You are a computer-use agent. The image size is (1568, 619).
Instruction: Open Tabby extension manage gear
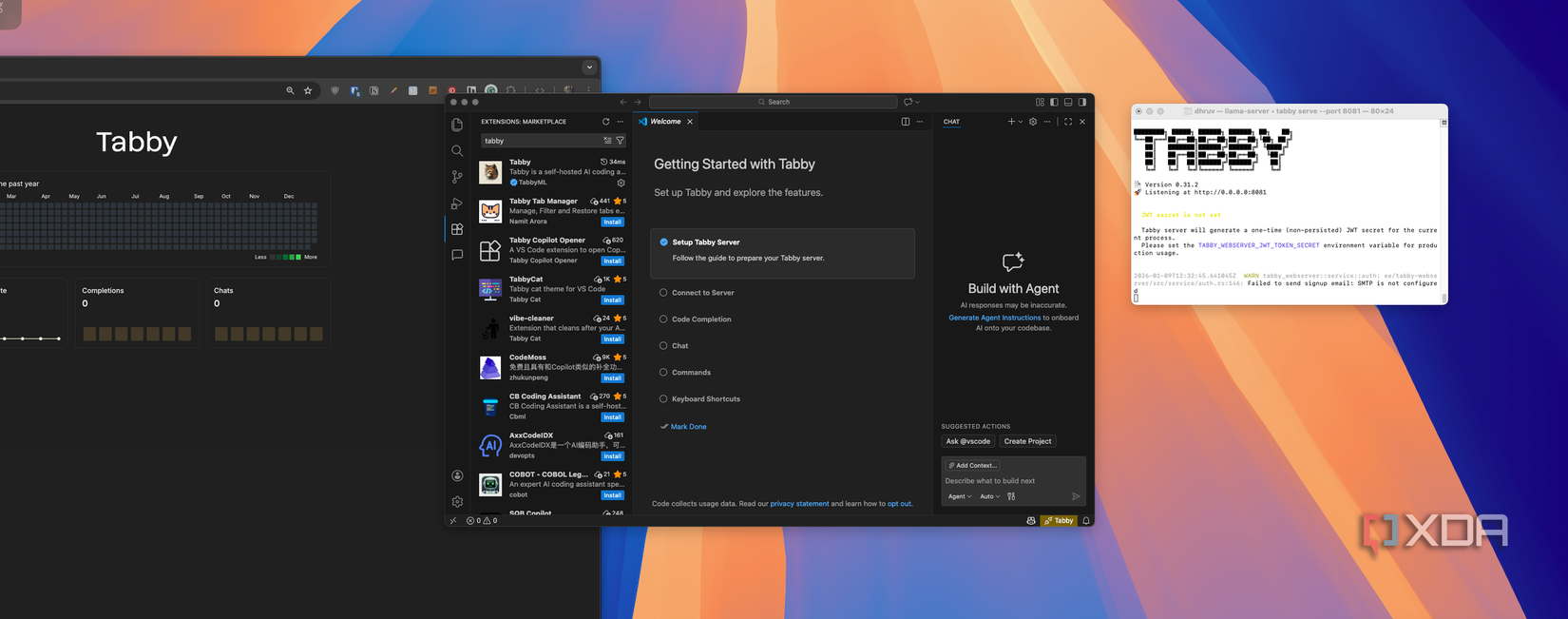(x=621, y=183)
